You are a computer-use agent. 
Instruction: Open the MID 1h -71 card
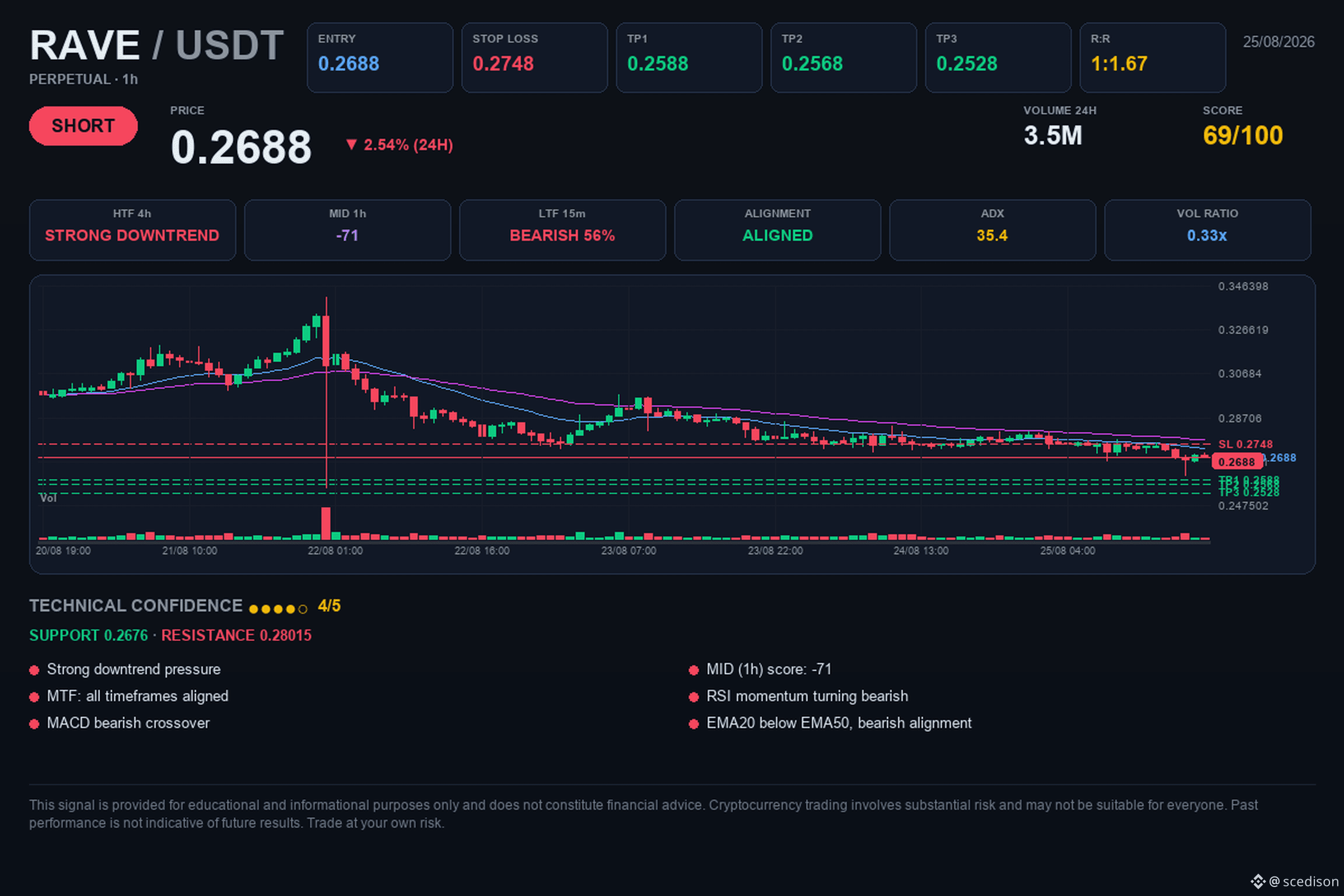[347, 230]
